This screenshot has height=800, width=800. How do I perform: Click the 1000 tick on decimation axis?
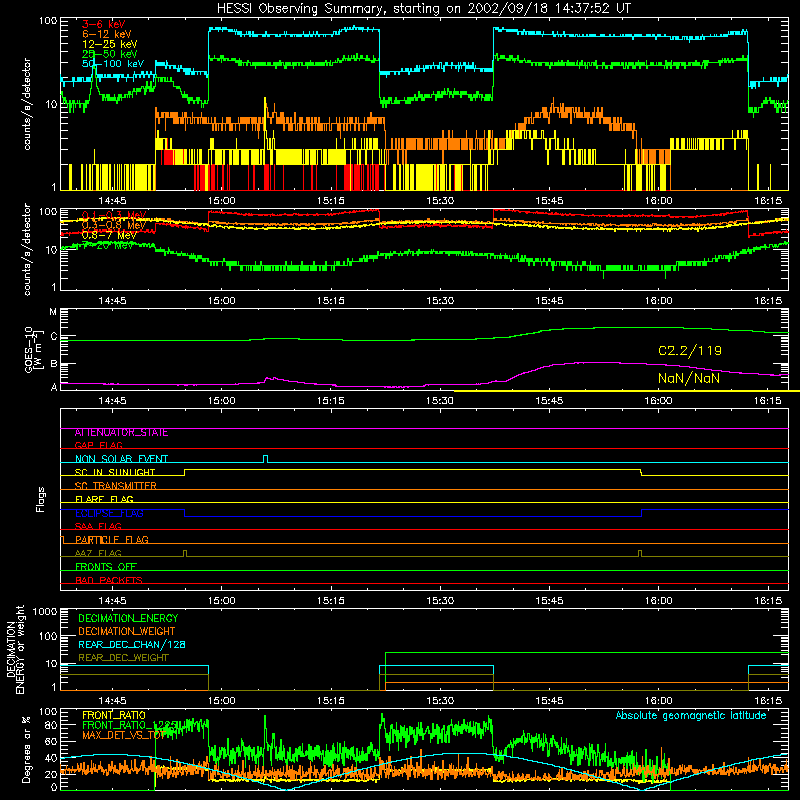coord(45,612)
